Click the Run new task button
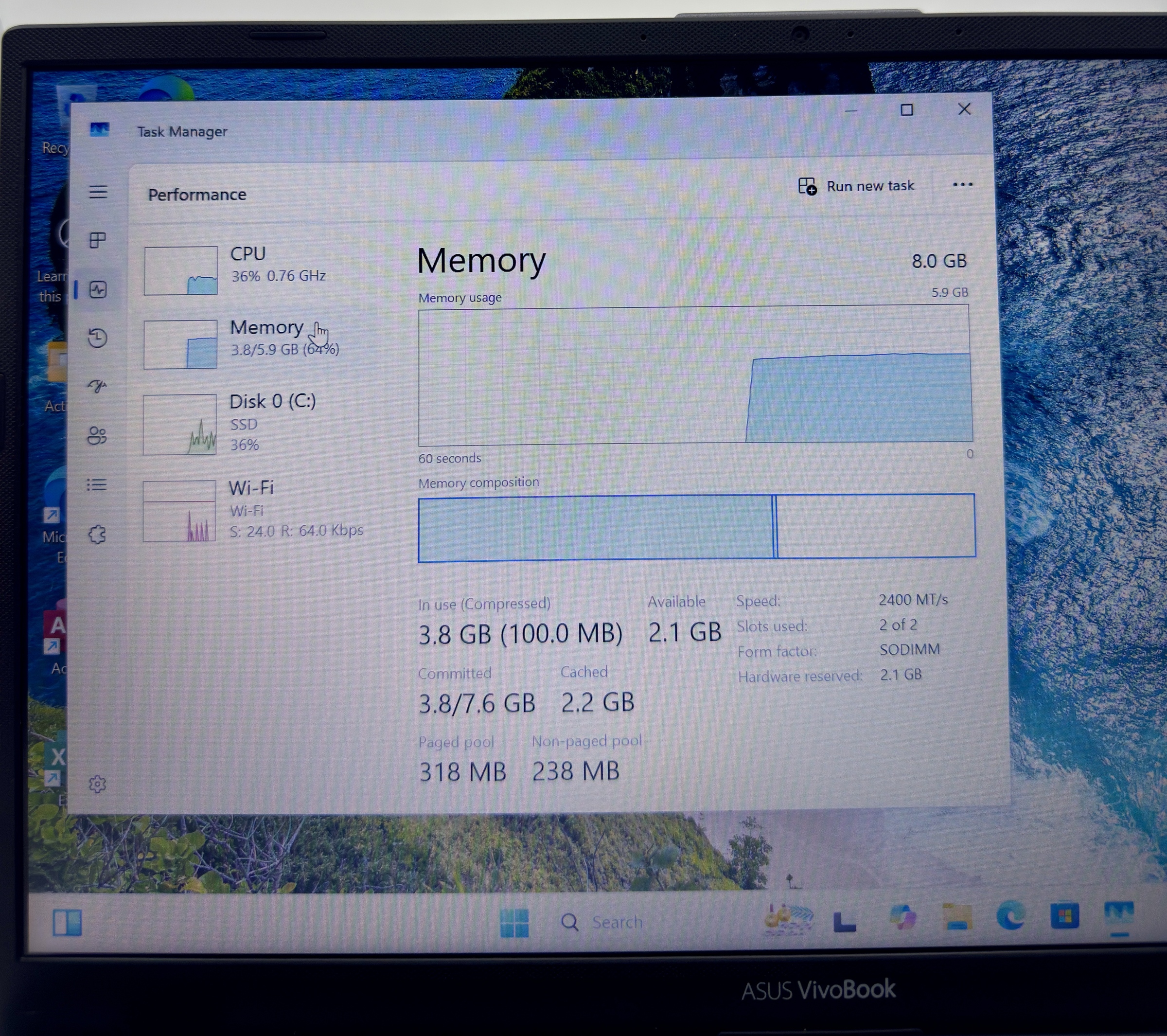1167x1036 pixels. (856, 186)
